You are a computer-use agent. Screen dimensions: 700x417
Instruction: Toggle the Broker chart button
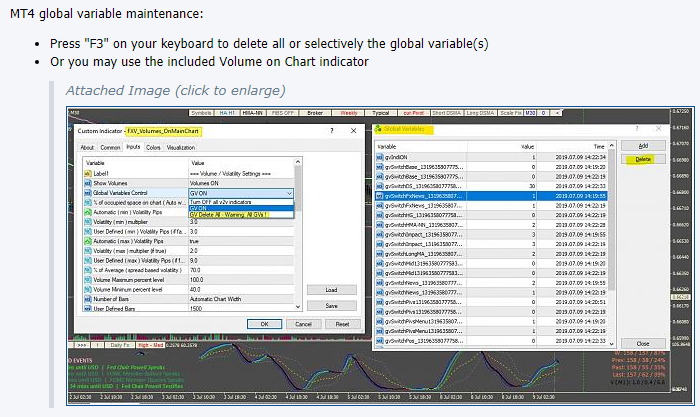tap(315, 113)
